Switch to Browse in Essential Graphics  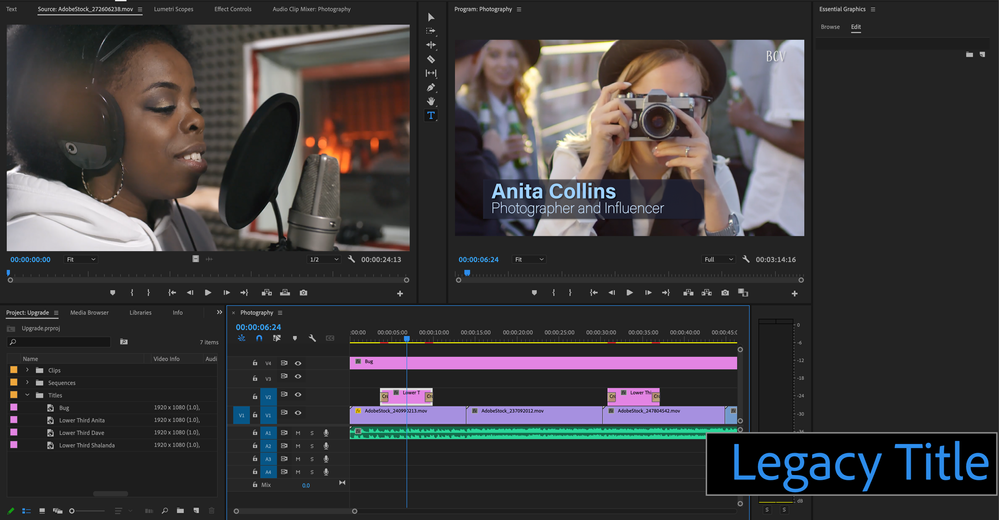(830, 27)
